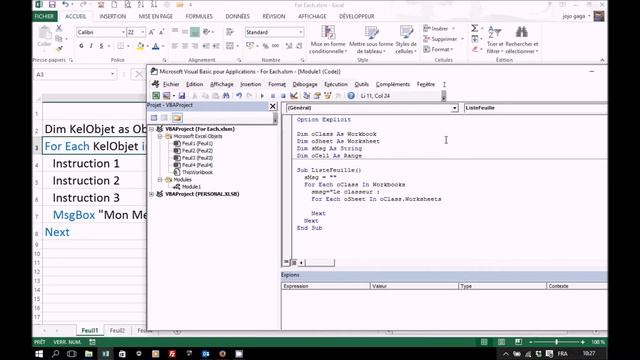640x360 pixels.
Task: Open the FICHIER tab in Excel
Action: [44, 16]
